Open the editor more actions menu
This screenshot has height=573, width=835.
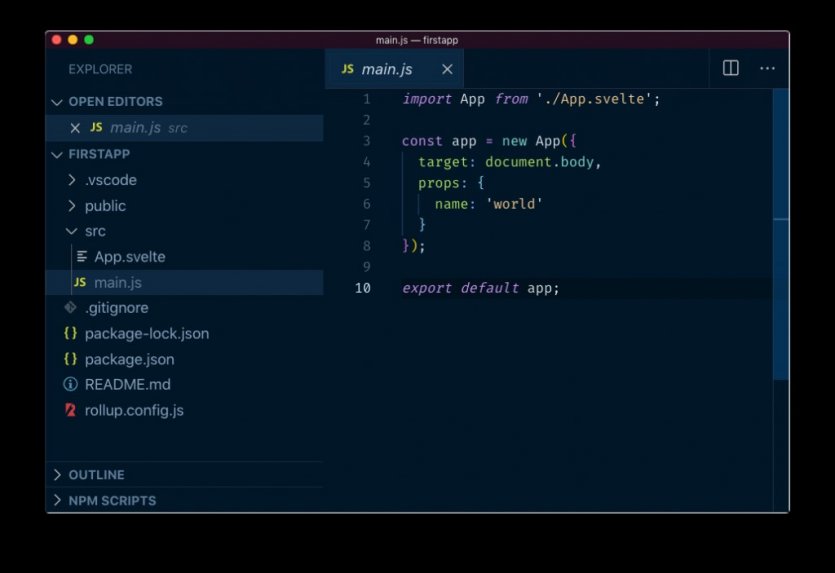(x=767, y=68)
